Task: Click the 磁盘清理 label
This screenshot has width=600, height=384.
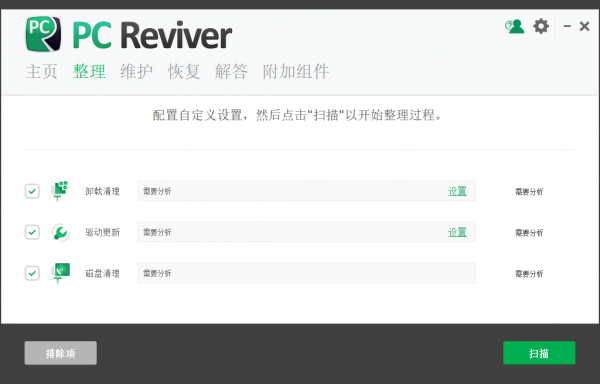Action: pyautogui.click(x=102, y=273)
